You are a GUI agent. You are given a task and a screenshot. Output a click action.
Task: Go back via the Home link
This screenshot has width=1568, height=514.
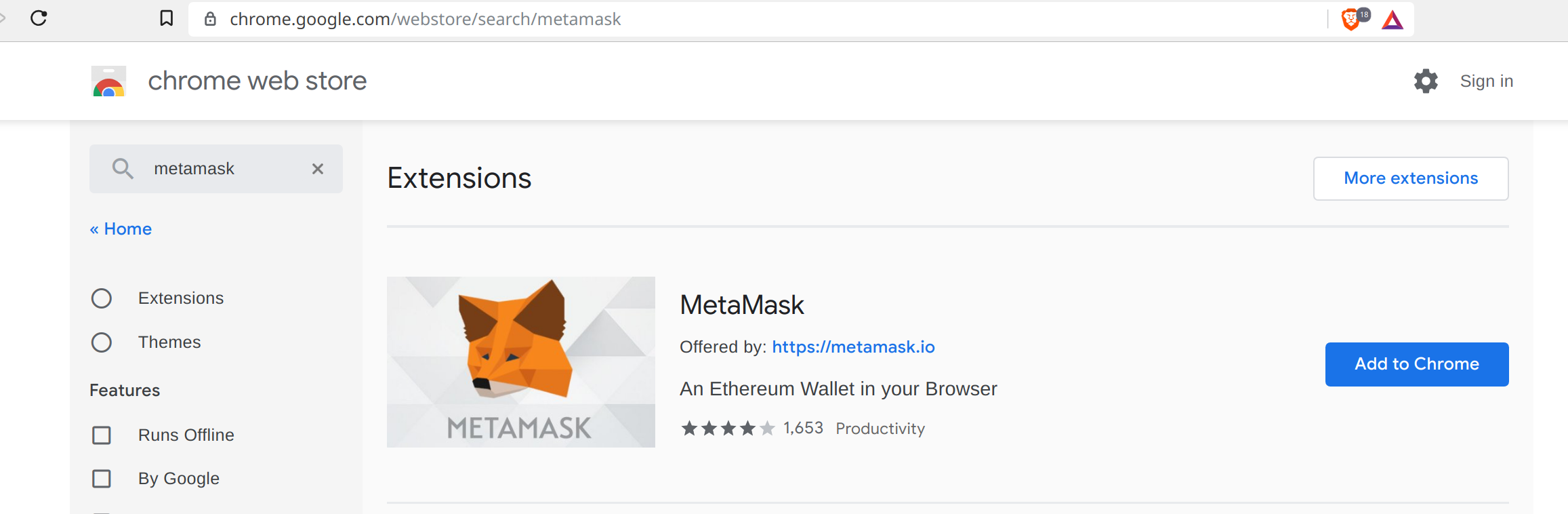click(121, 229)
